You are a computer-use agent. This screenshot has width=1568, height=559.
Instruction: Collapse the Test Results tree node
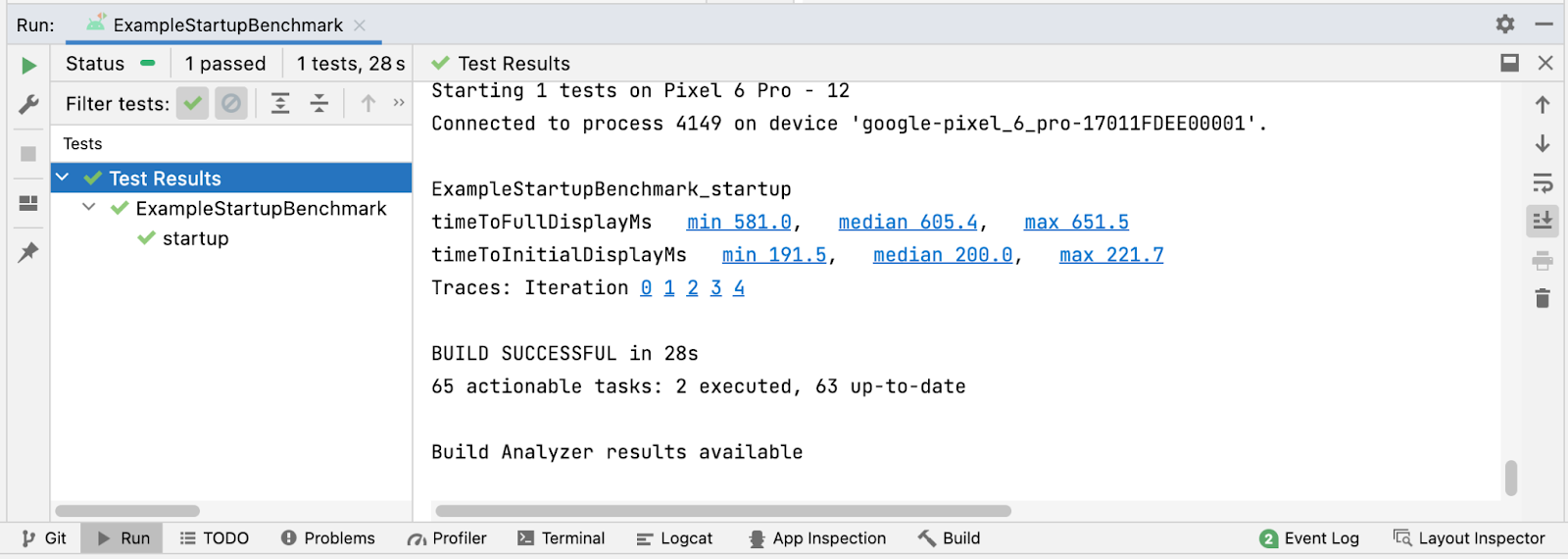tap(63, 178)
